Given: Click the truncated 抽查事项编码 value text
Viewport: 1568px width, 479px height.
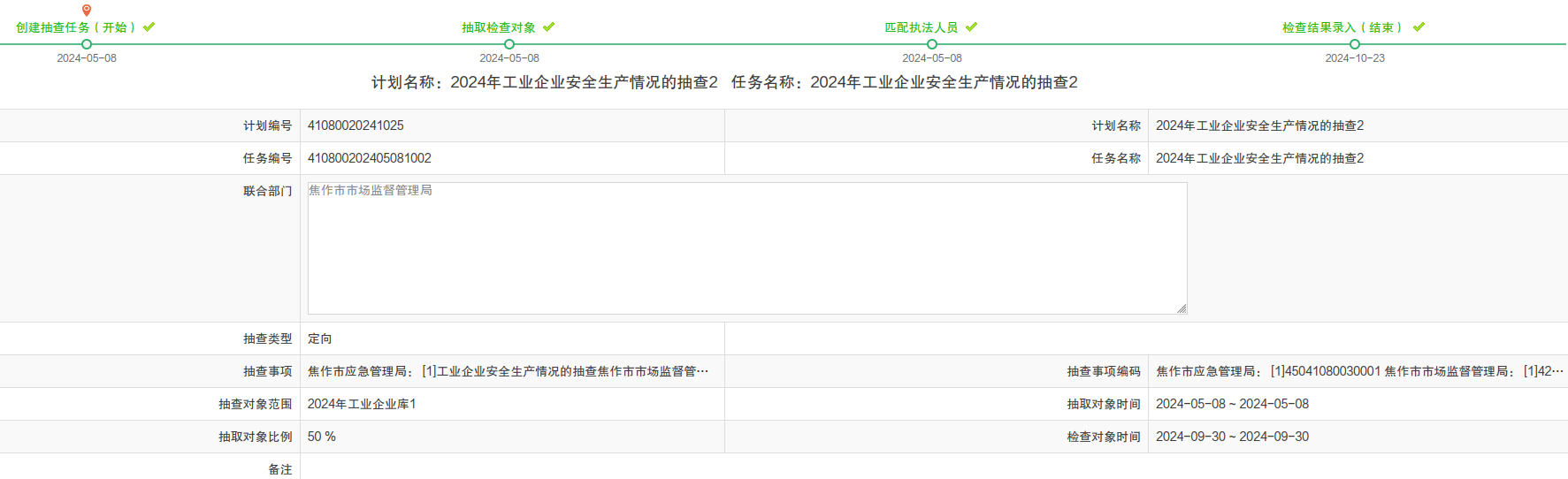Looking at the screenshot, I should (1358, 371).
